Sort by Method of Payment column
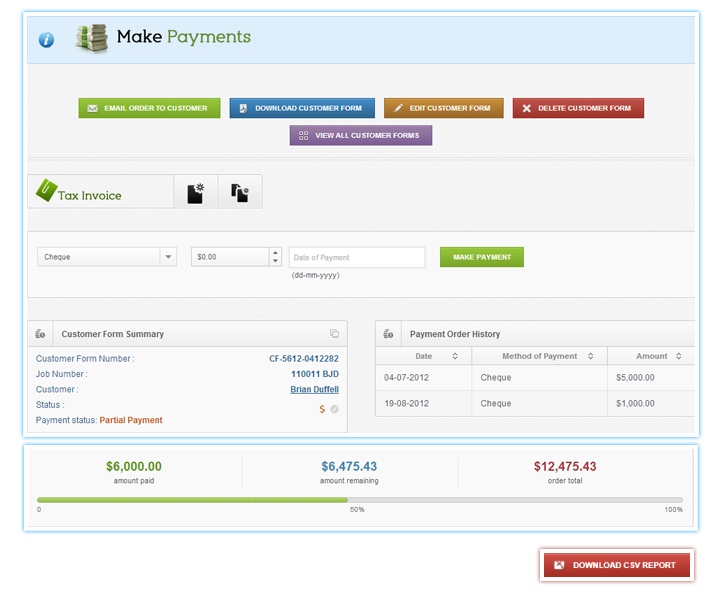Screen dimensions: 716x609 point(591,356)
